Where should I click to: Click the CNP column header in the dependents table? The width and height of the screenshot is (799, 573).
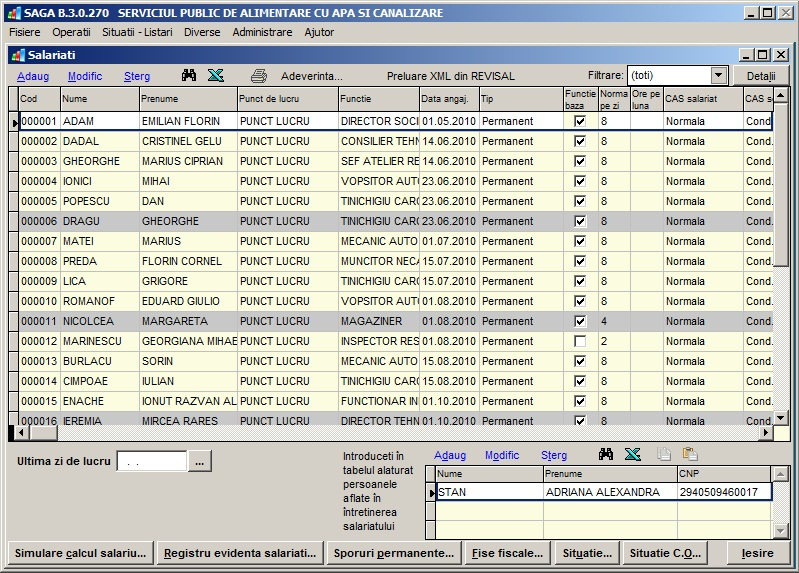(x=724, y=474)
